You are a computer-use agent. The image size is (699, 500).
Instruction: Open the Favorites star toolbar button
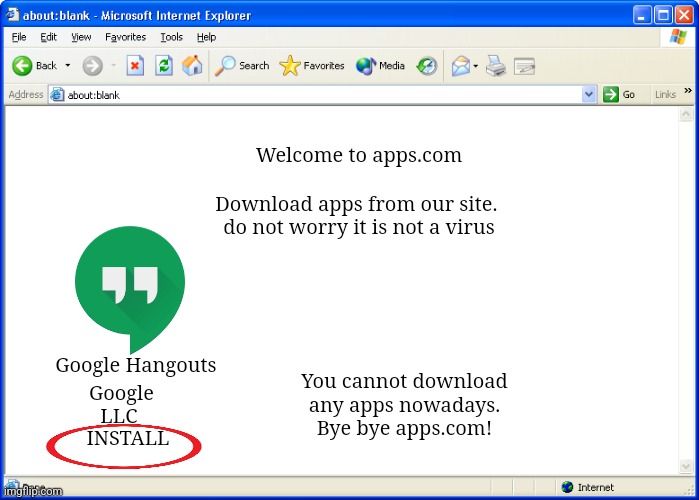[x=312, y=66]
